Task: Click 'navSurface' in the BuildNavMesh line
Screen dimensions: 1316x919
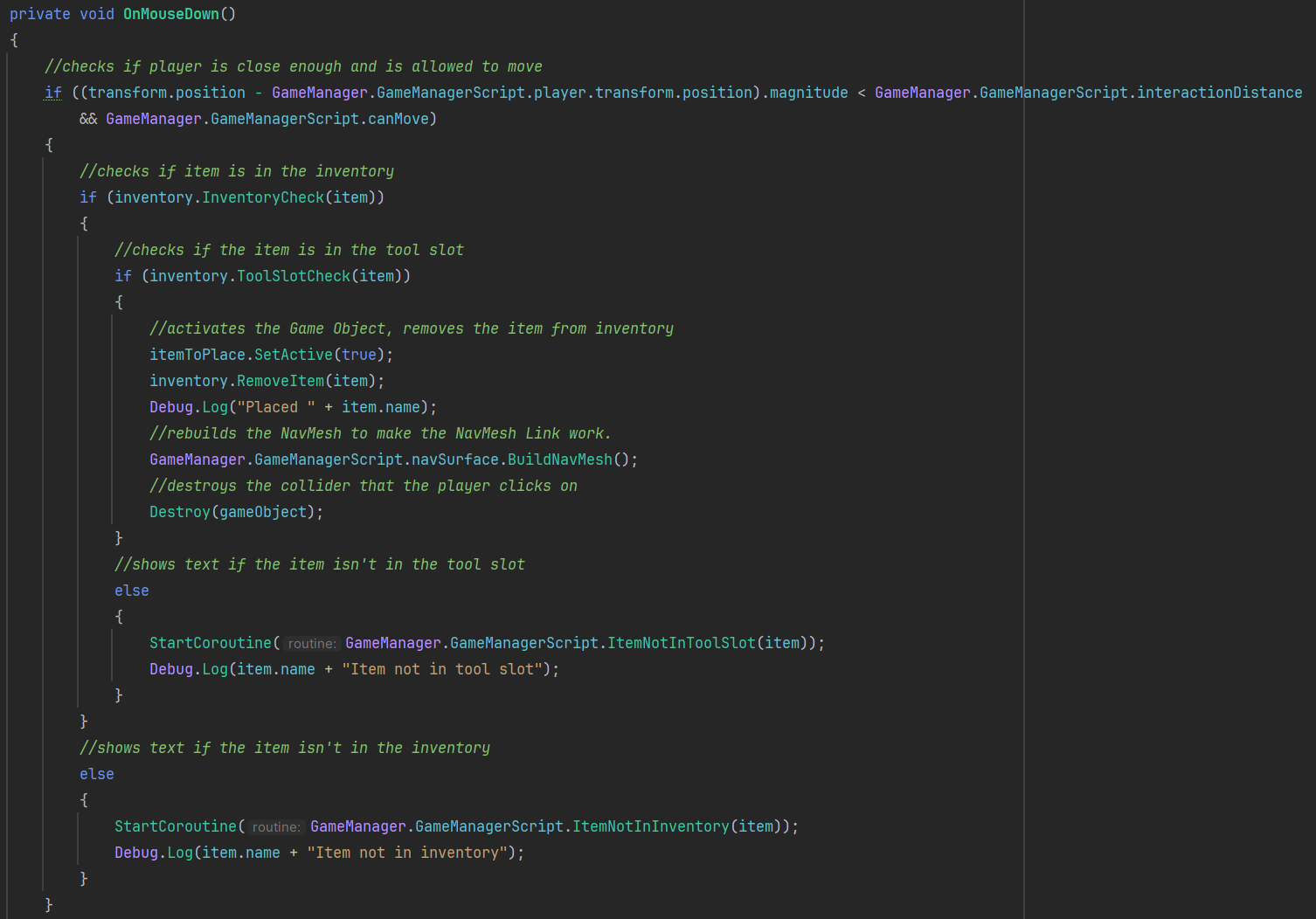Action: [455, 459]
